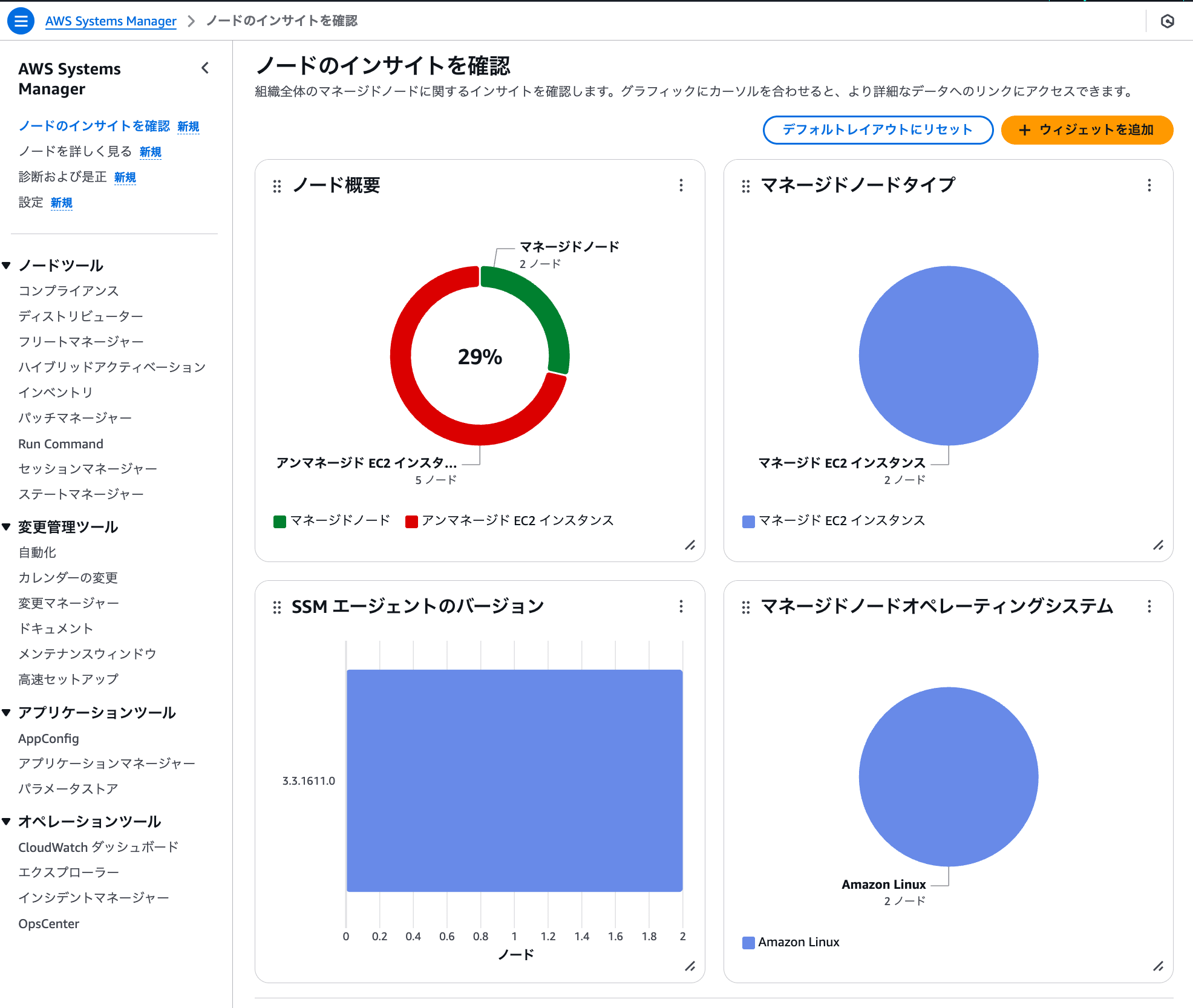
Task: Click the drag handle of マネージドノードタイプ widget
Action: pos(746,186)
